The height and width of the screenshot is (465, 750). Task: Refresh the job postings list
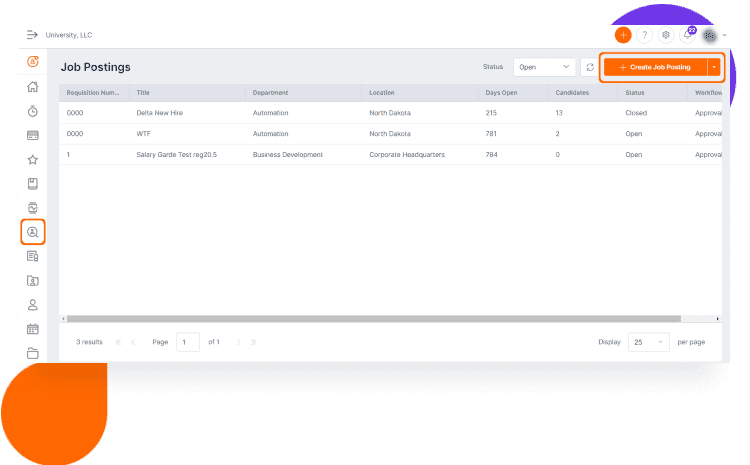(589, 67)
